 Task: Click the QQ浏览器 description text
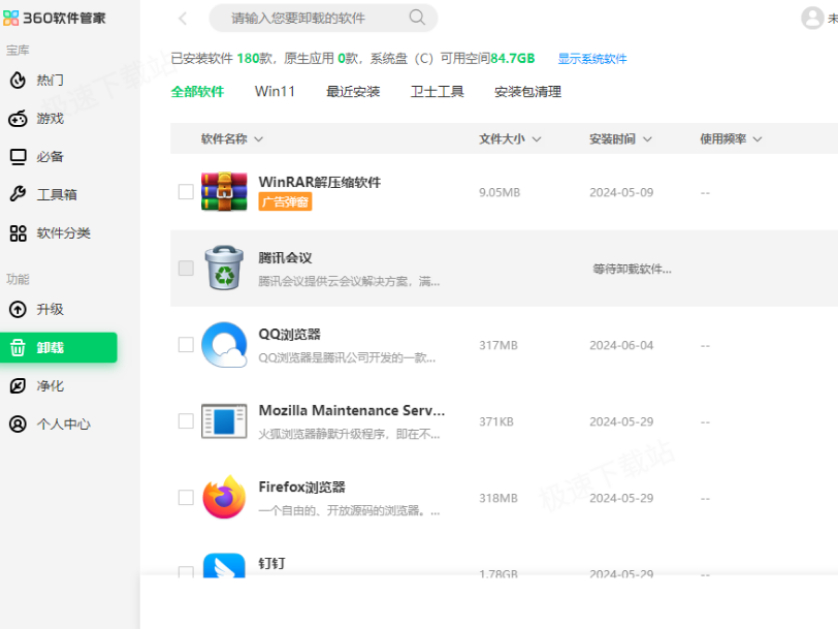pos(347,358)
